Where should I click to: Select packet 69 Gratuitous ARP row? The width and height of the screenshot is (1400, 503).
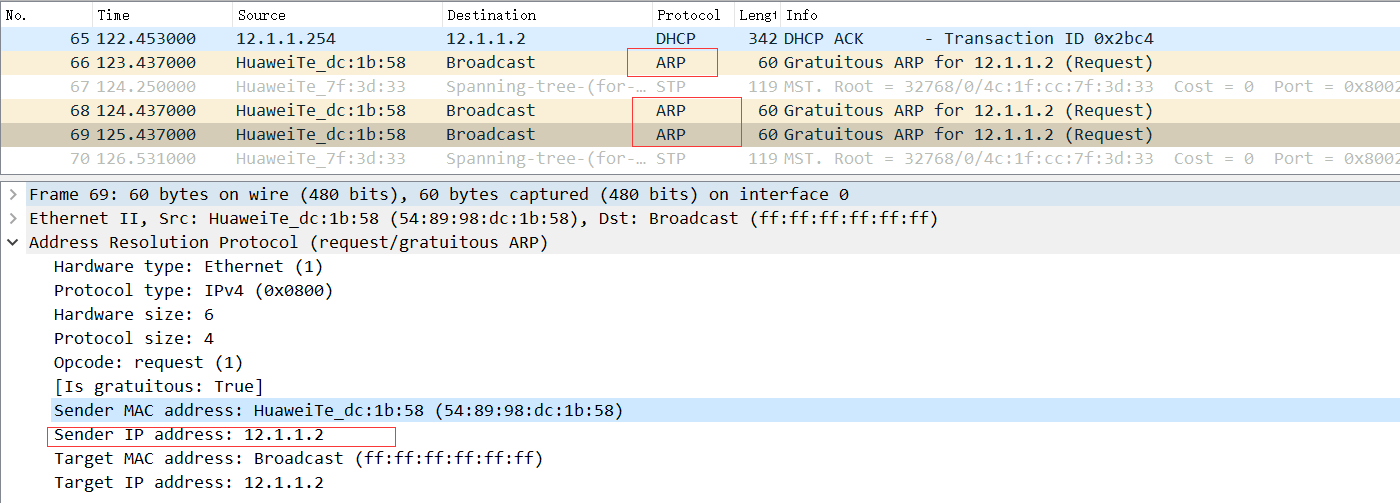click(700, 135)
